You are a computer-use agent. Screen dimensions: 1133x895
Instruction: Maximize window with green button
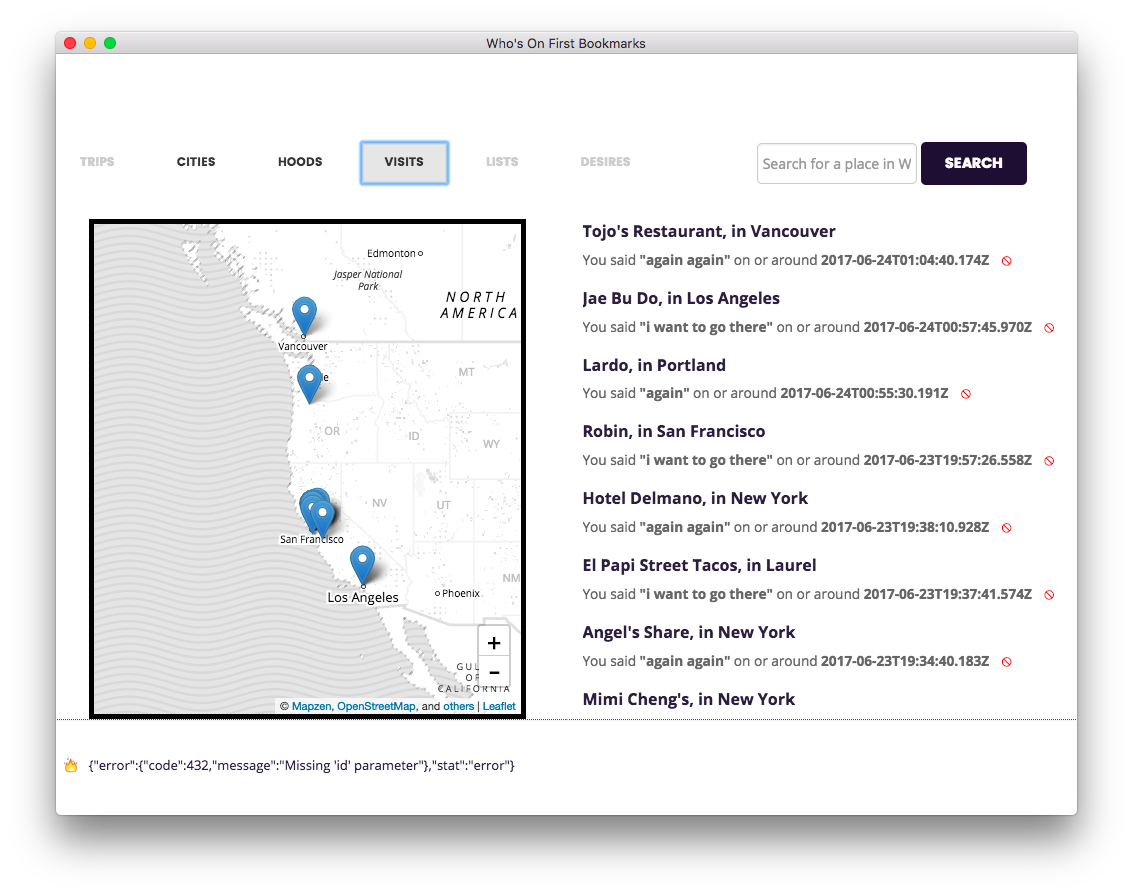(x=110, y=43)
